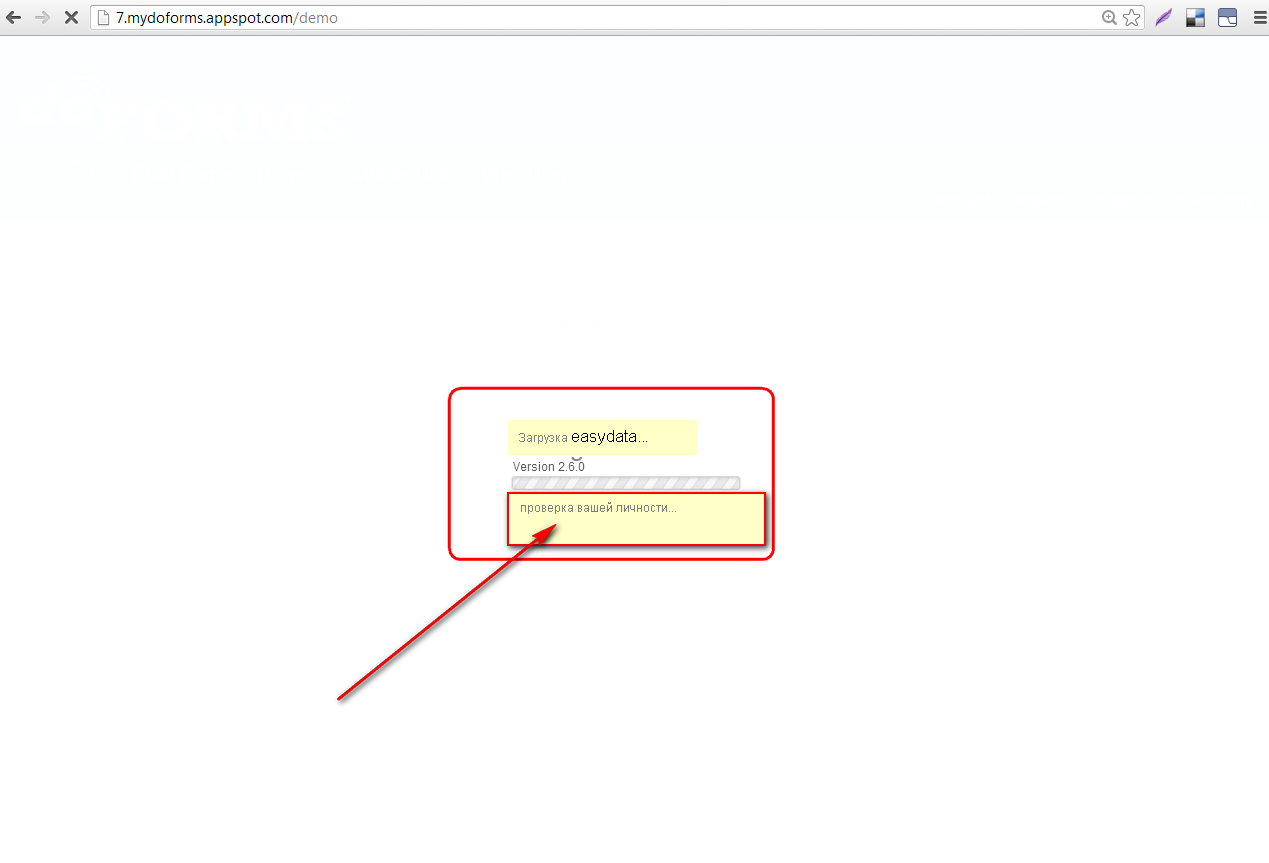Stop loading the current page
The height and width of the screenshot is (863, 1269).
[71, 17]
